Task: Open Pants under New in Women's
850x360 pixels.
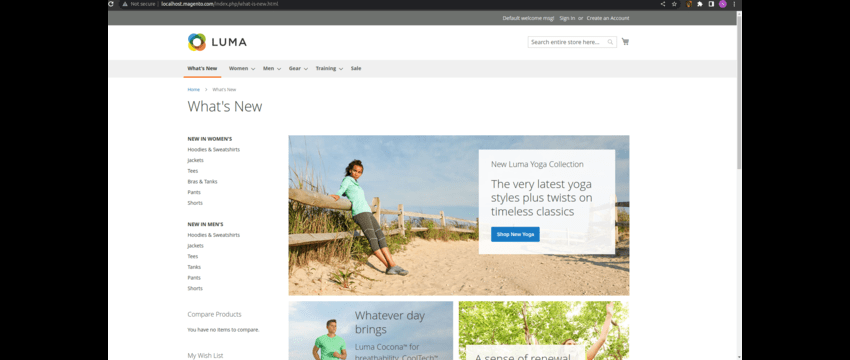Action: click(x=194, y=192)
